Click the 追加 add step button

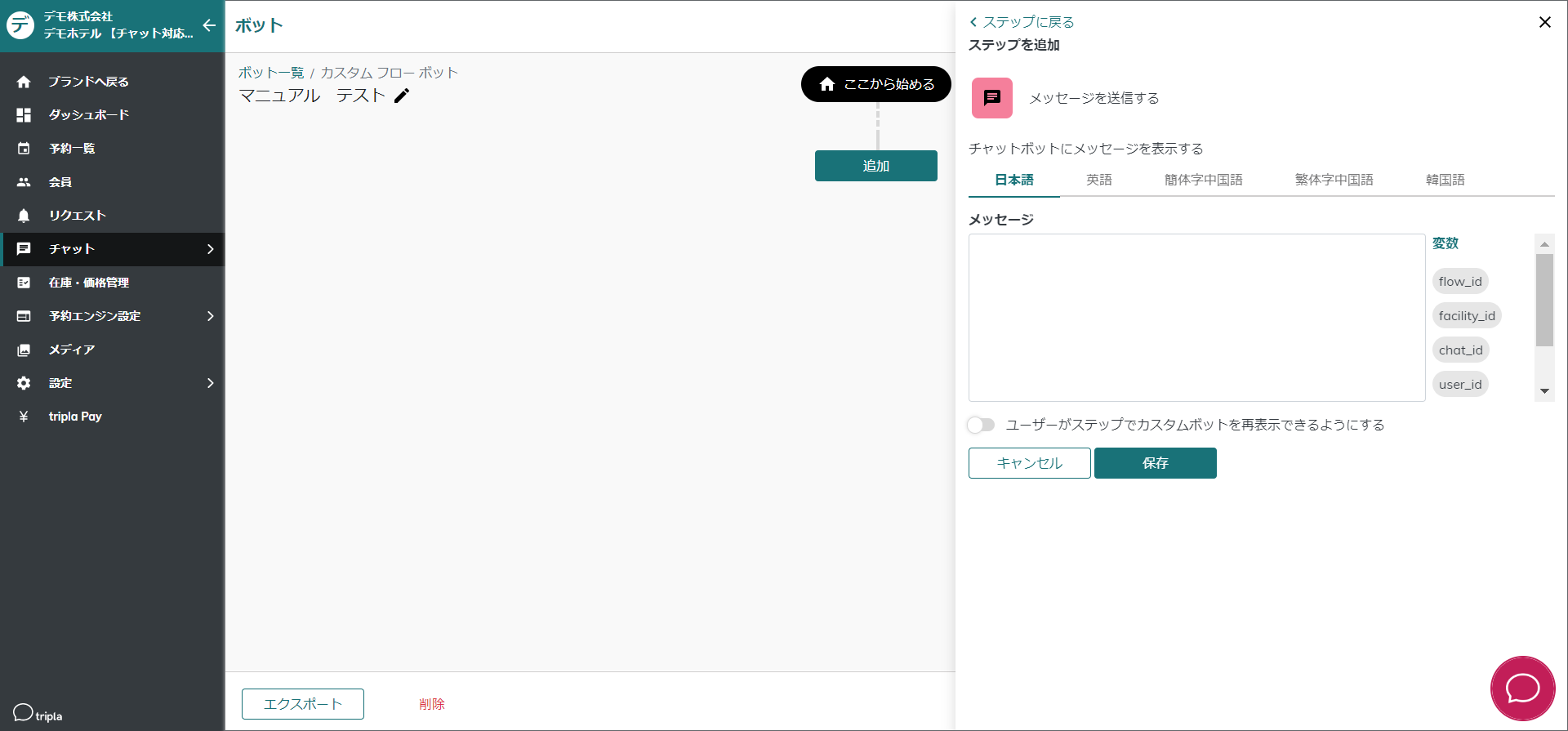(875, 166)
